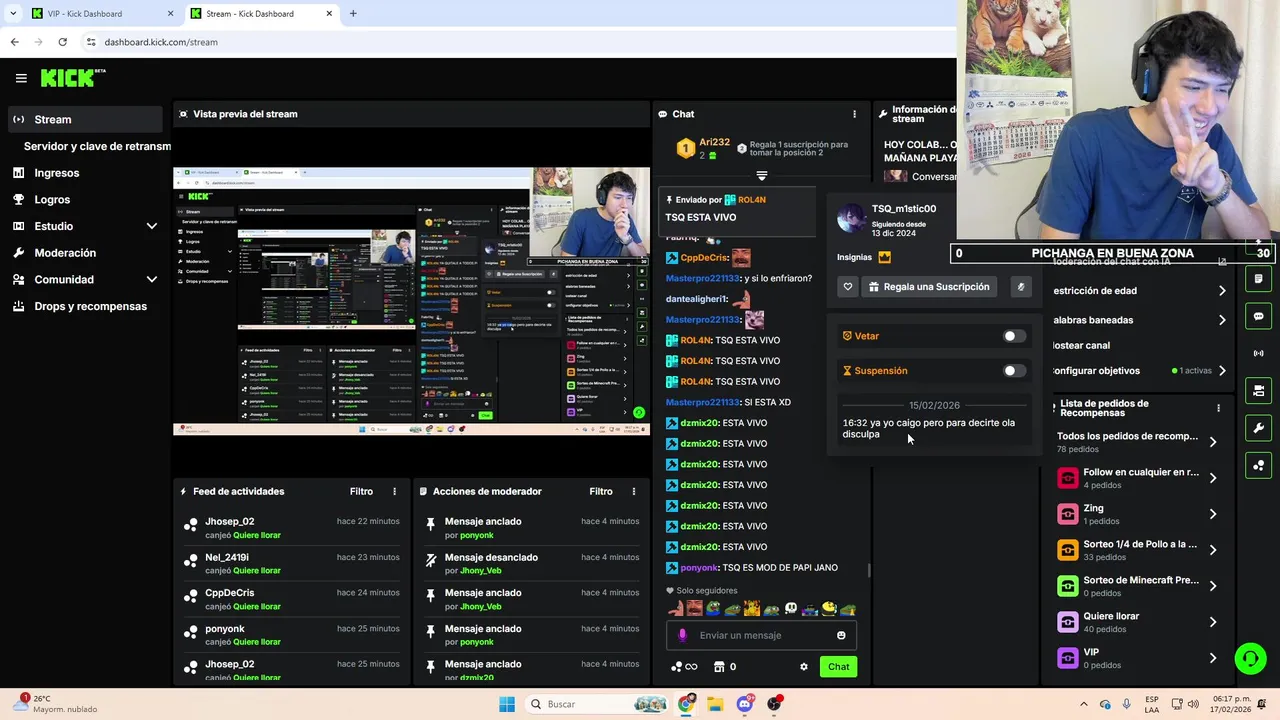Open Lista de pedidos three-dot menu
This screenshot has width=1280, height=720.
[1218, 408]
